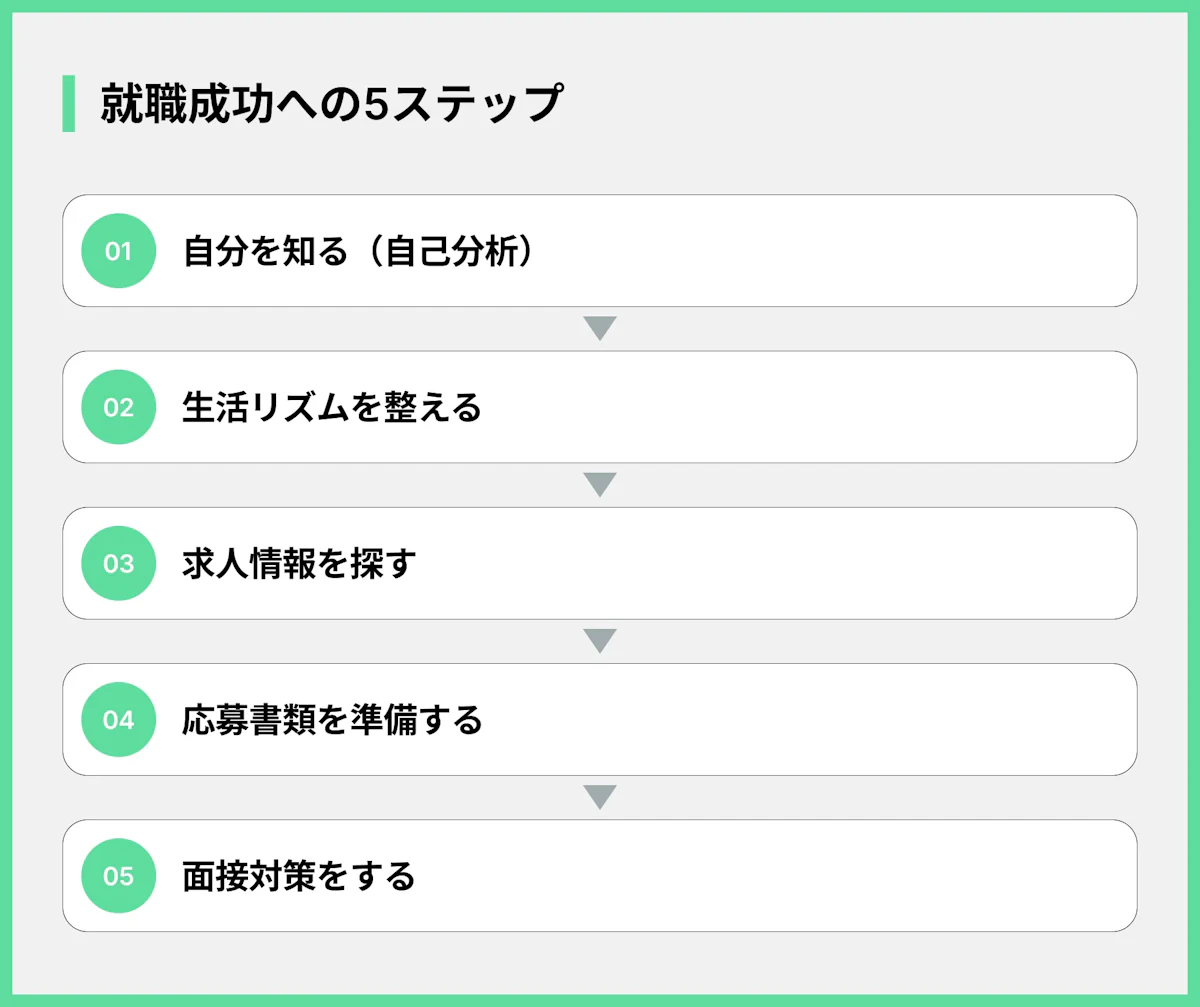Viewport: 1200px width, 1007px height.
Task: Click the down arrow below step 01
Action: click(600, 328)
